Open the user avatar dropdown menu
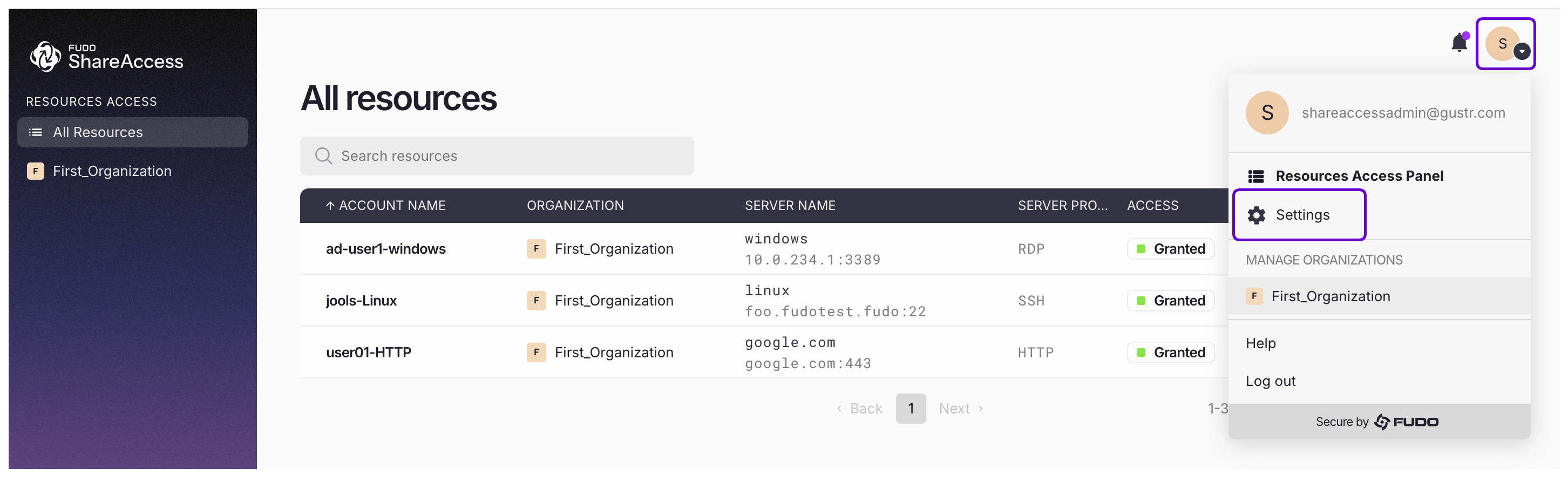Screen dimensions: 1568x482 tap(1505, 44)
